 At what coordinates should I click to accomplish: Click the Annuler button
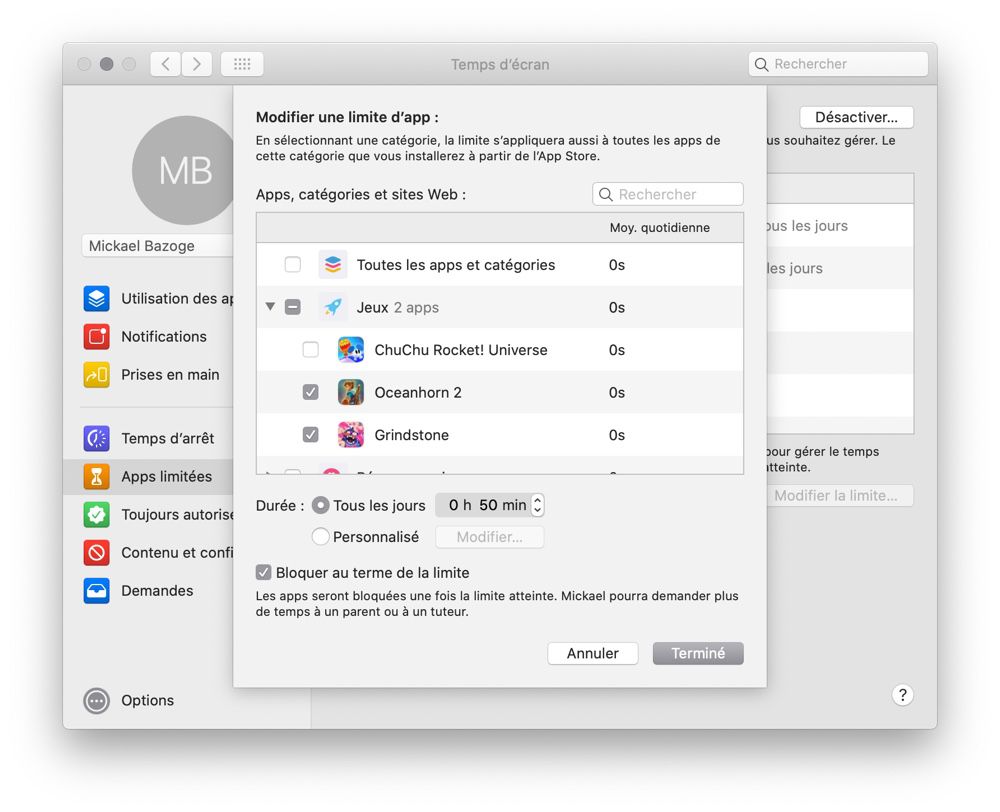[592, 653]
